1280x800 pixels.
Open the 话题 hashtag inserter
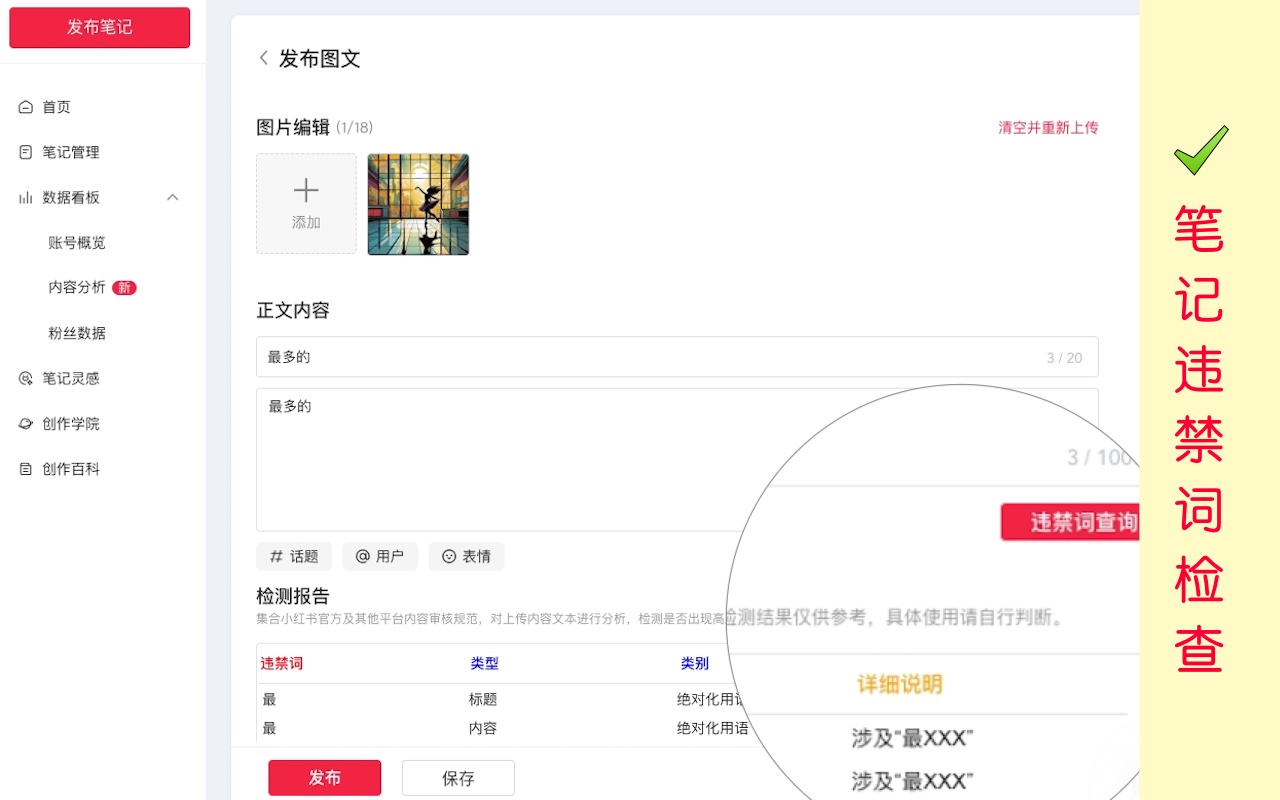point(293,556)
